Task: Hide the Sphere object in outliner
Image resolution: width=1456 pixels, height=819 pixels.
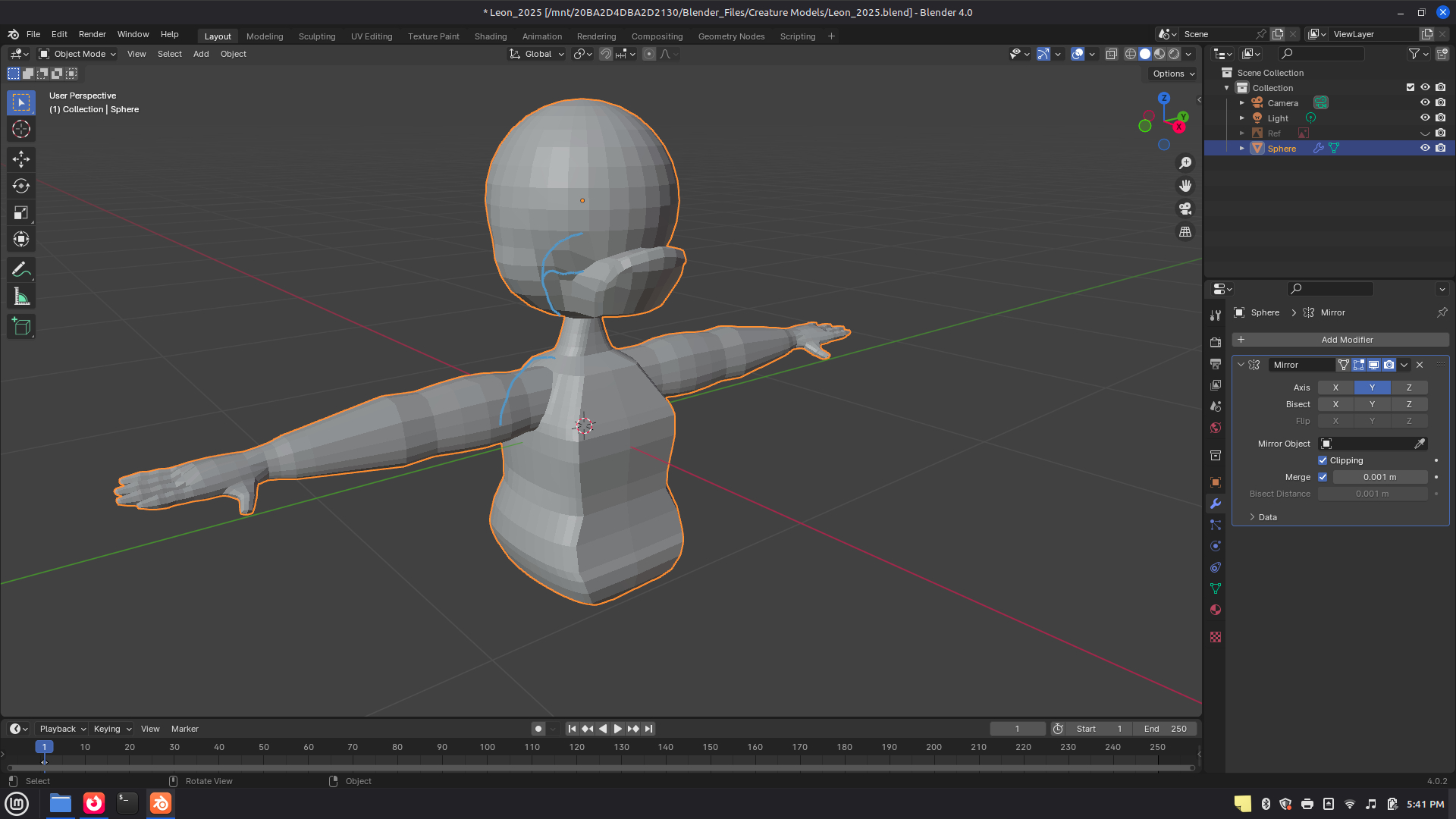Action: pyautogui.click(x=1425, y=148)
